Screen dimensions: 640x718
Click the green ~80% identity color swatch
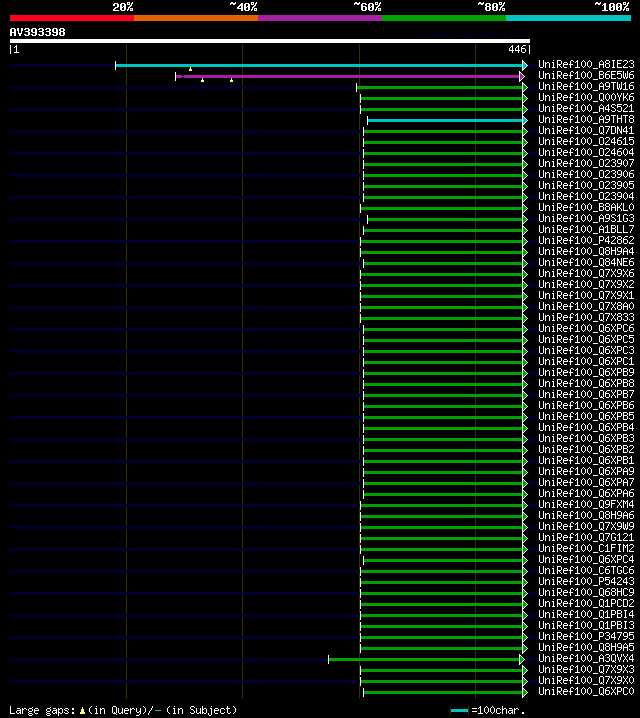coord(444,18)
